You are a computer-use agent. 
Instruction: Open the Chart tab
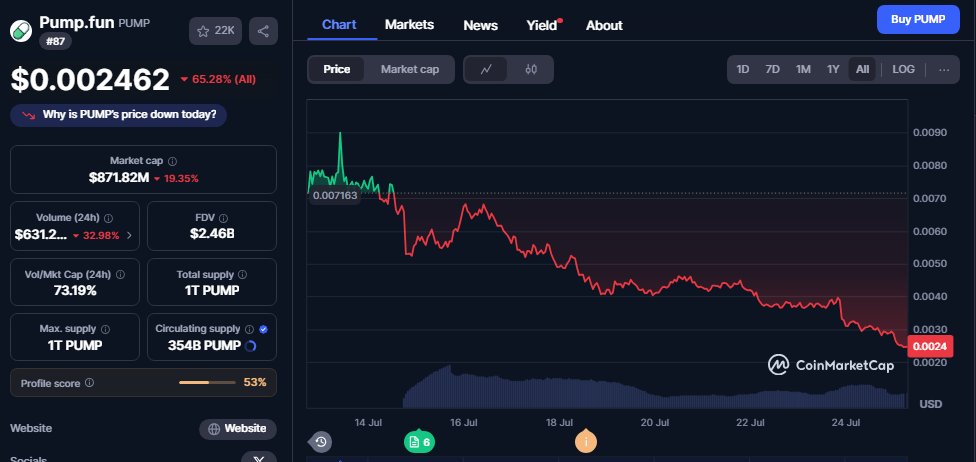coord(339,25)
